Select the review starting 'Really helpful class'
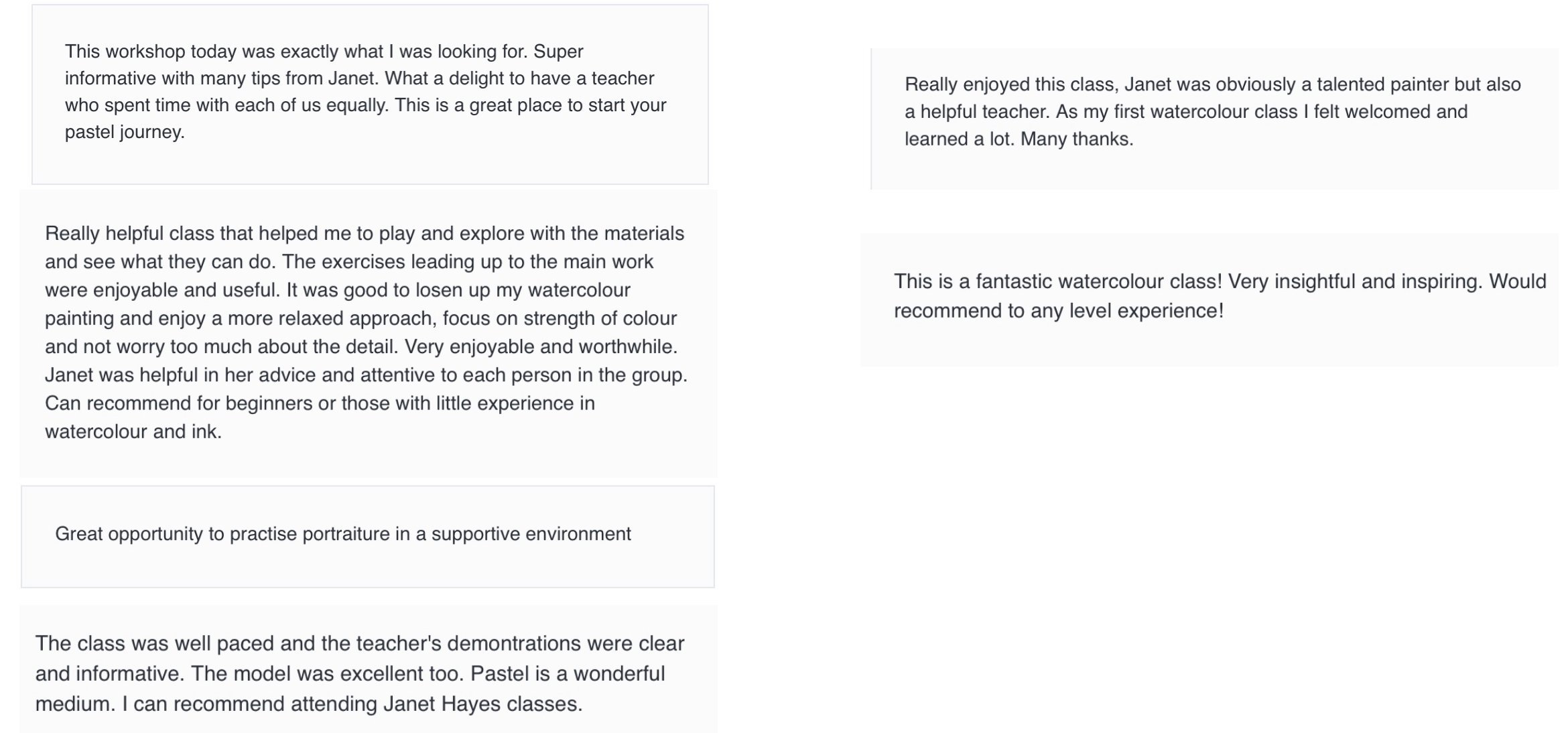Screen dimensions: 1568x733 click(369, 334)
